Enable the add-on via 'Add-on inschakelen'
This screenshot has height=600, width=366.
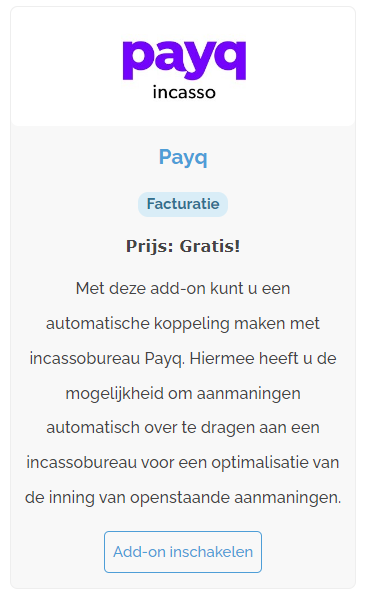(x=183, y=552)
